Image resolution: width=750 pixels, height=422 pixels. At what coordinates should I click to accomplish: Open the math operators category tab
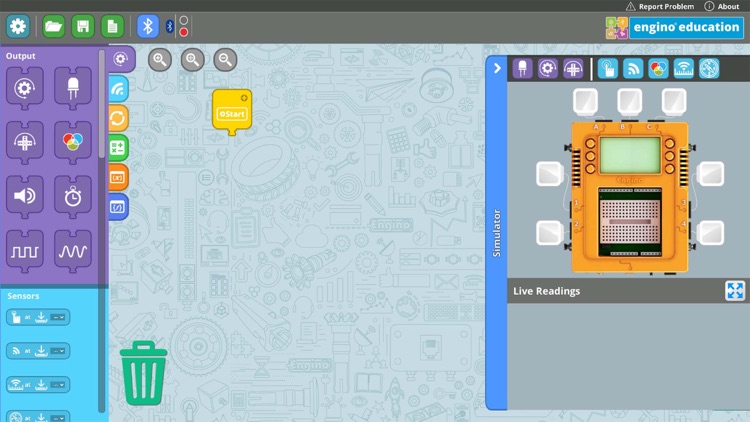coord(118,148)
